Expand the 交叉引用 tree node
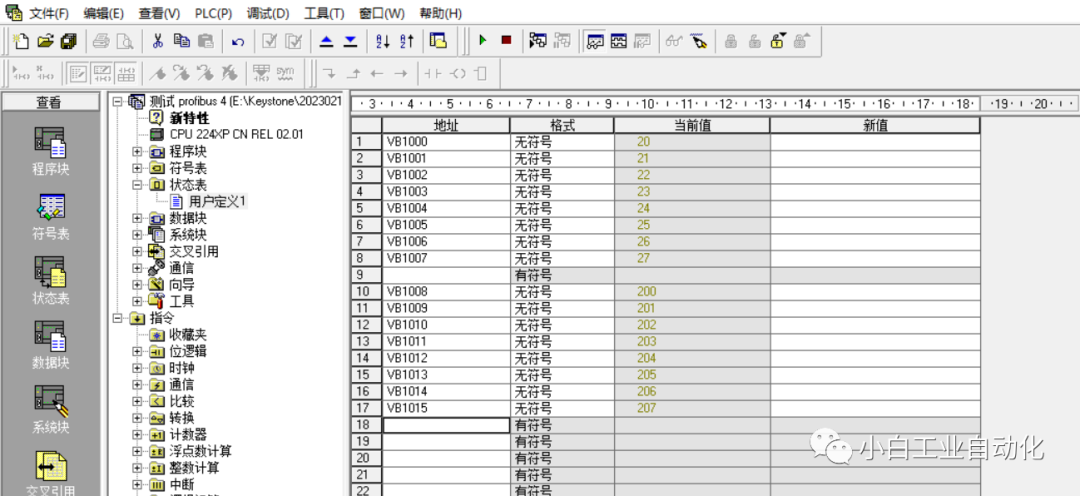The image size is (1080, 496). (x=137, y=251)
